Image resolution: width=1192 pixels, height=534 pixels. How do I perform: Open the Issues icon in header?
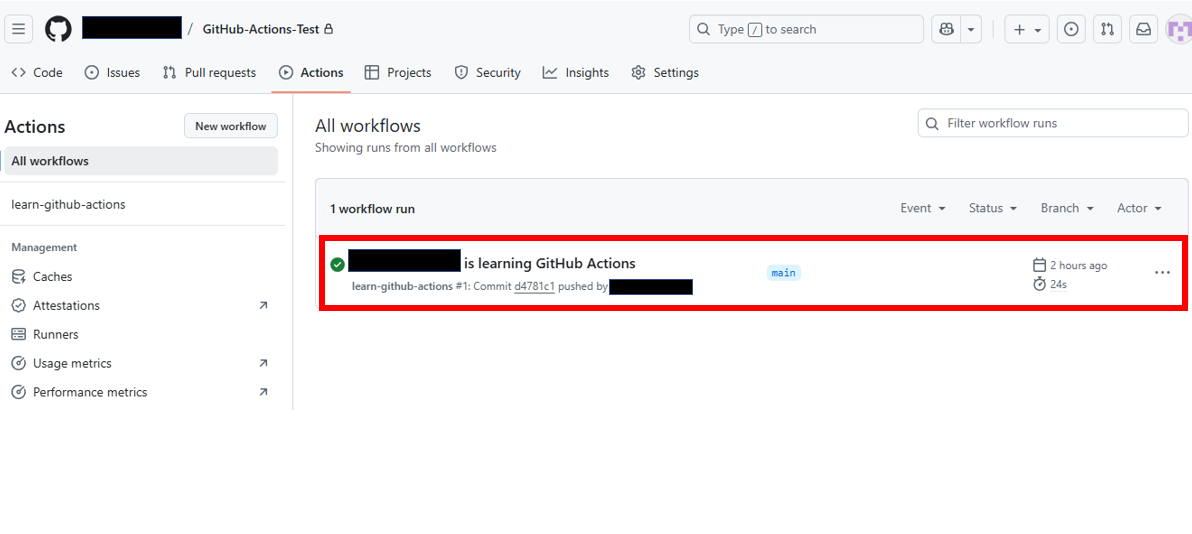click(1071, 29)
